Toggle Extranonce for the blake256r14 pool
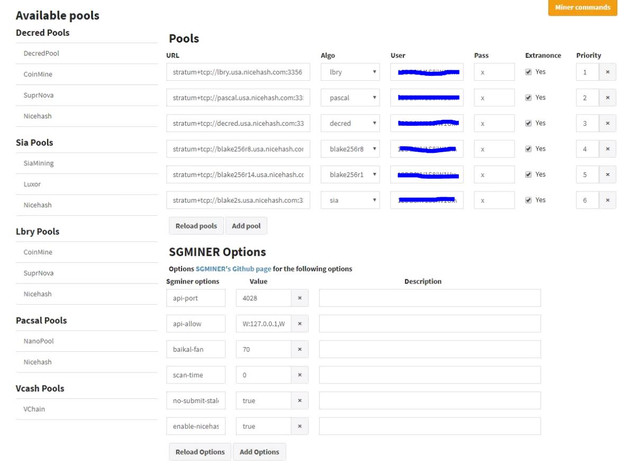Image resolution: width=640 pixels, height=468 pixels. click(529, 175)
